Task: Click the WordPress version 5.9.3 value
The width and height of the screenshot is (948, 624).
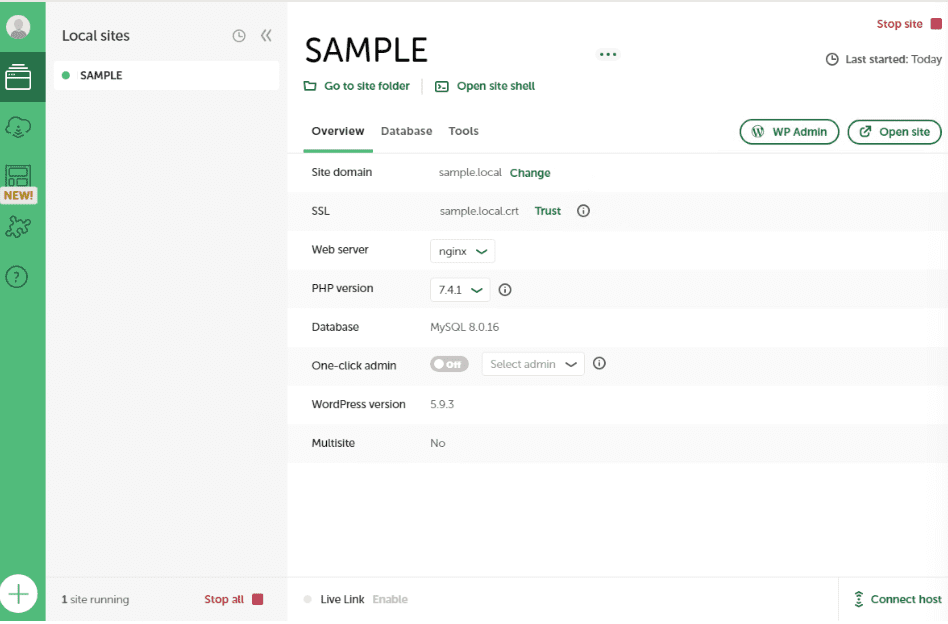Action: tap(442, 405)
